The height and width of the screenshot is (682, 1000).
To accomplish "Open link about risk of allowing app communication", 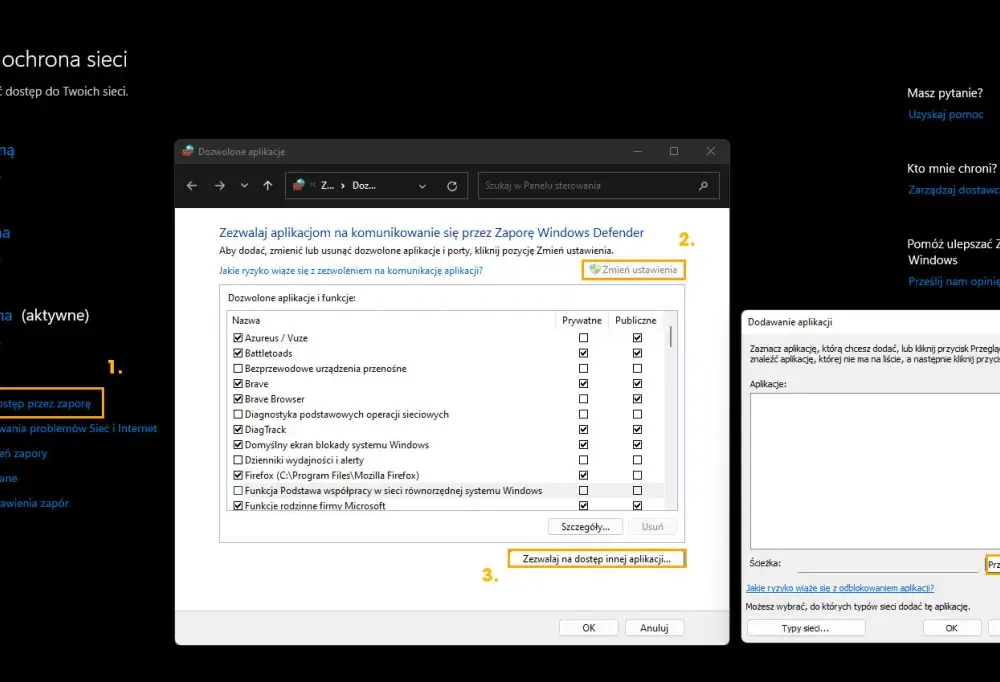I will point(351,271).
